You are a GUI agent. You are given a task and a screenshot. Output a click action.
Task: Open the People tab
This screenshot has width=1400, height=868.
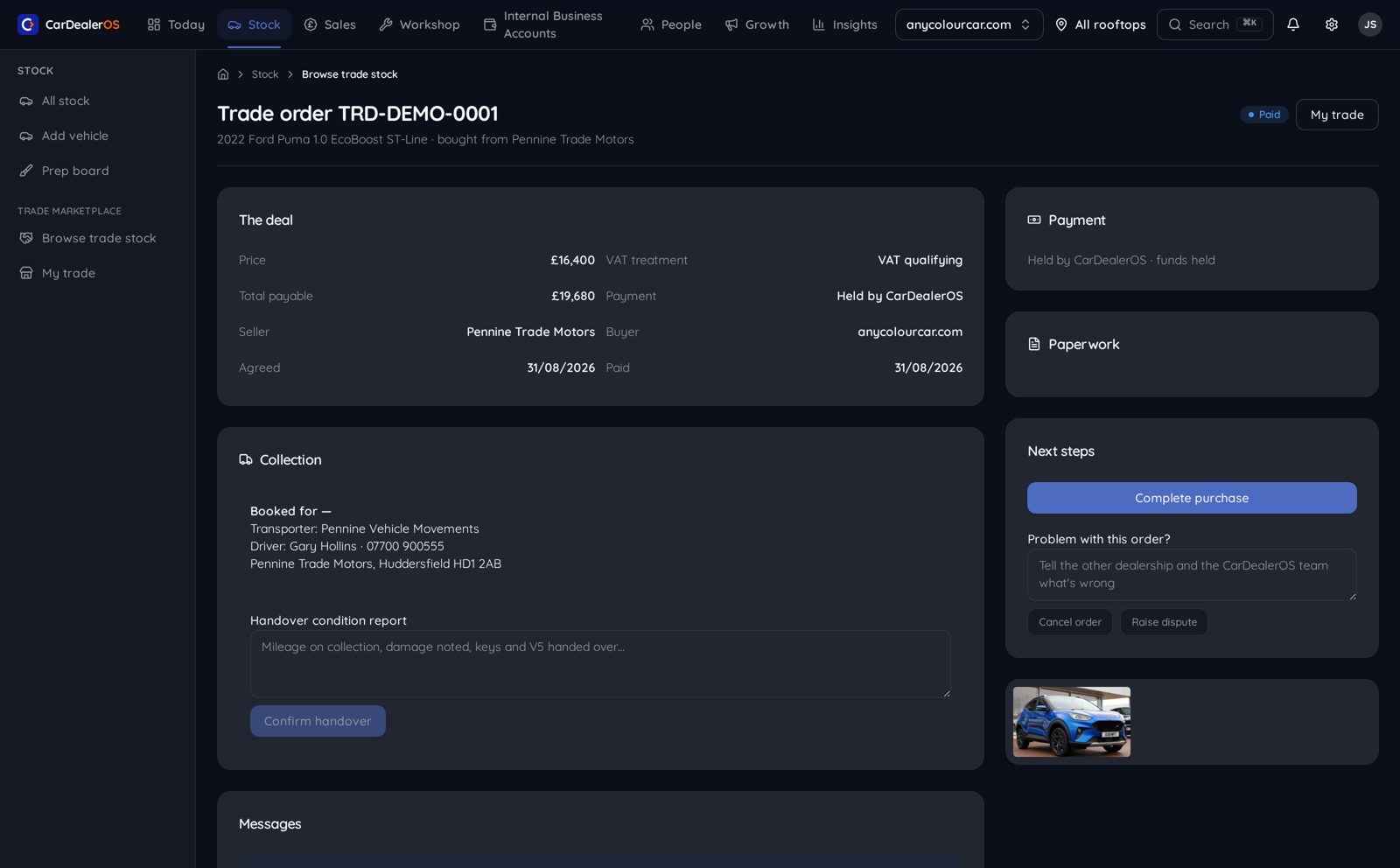point(671,24)
